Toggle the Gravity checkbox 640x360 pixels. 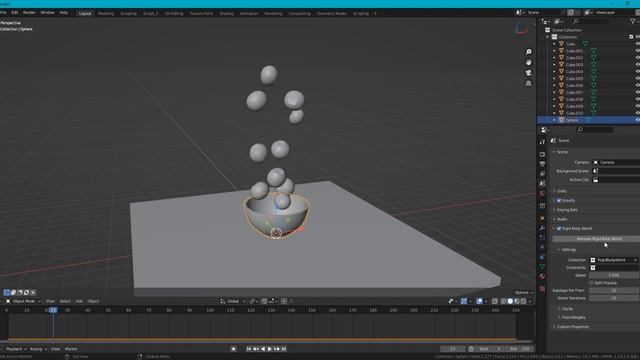point(559,200)
